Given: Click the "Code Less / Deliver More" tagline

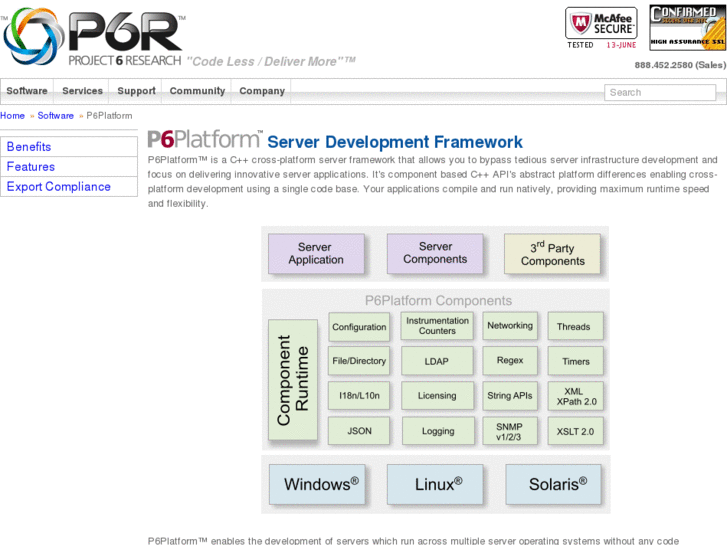Looking at the screenshot, I should pyautogui.click(x=271, y=61).
